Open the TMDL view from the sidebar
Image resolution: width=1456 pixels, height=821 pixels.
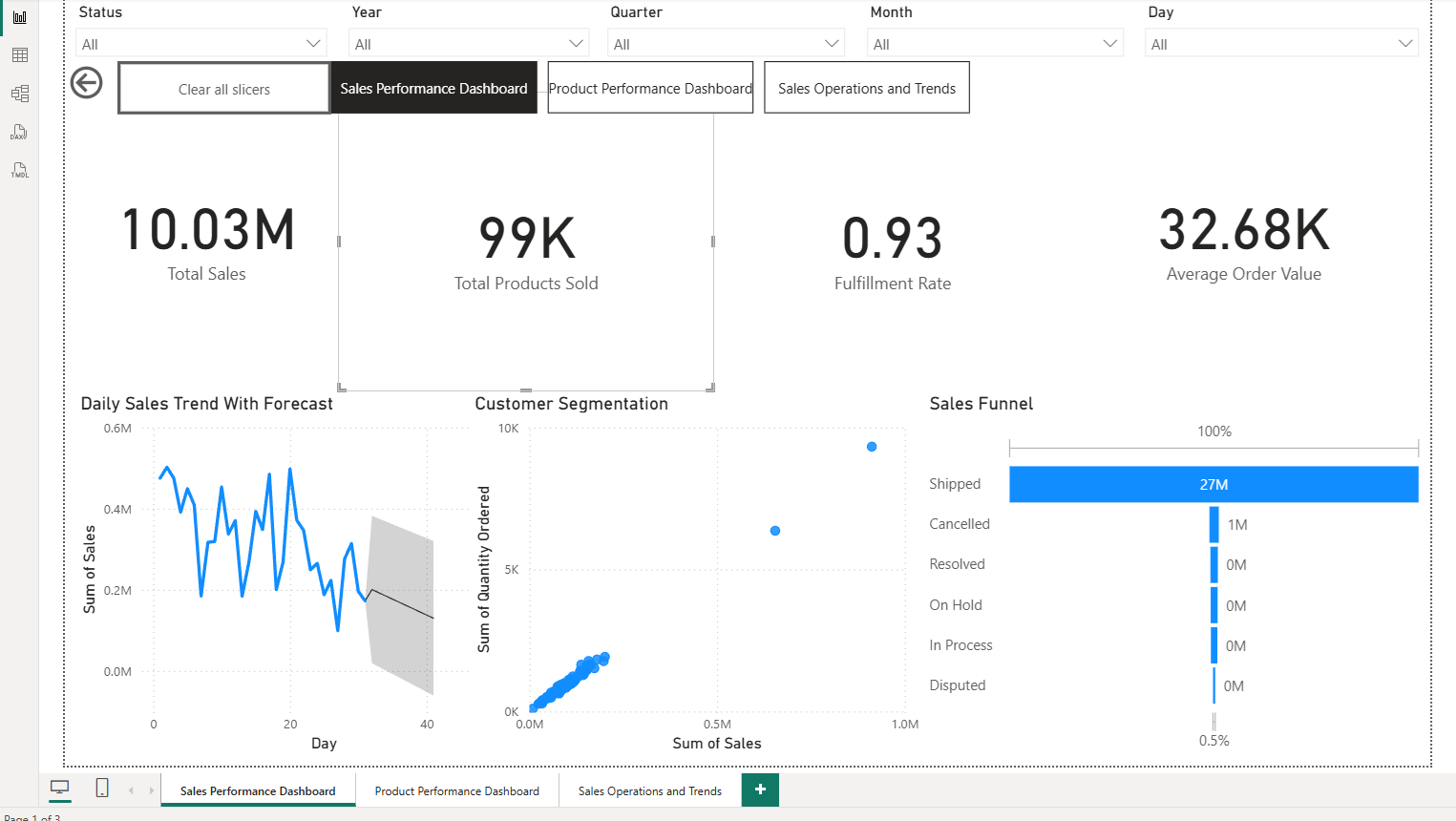tap(18, 169)
